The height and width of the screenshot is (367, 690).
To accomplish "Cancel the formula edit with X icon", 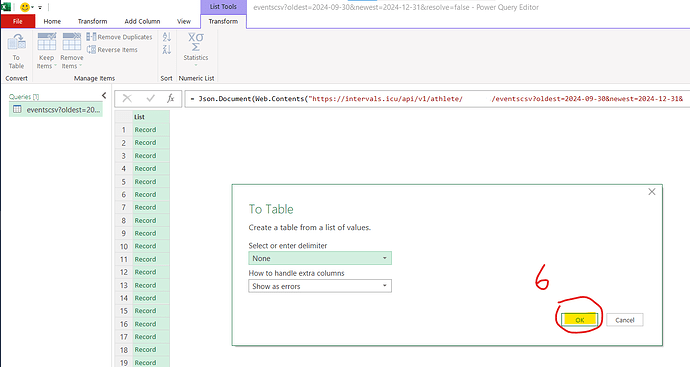I will pyautogui.click(x=127, y=99).
